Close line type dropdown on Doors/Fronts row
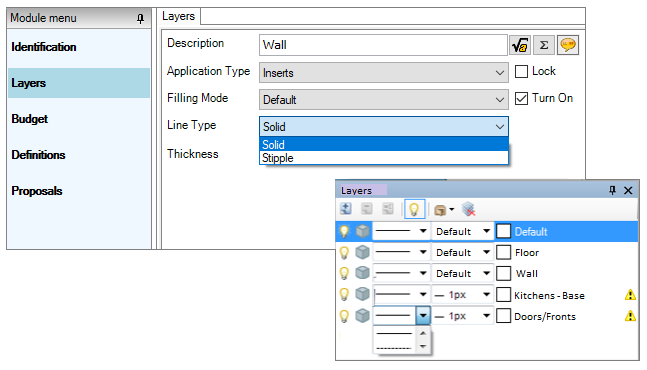This screenshot has width=647, height=370. point(423,316)
